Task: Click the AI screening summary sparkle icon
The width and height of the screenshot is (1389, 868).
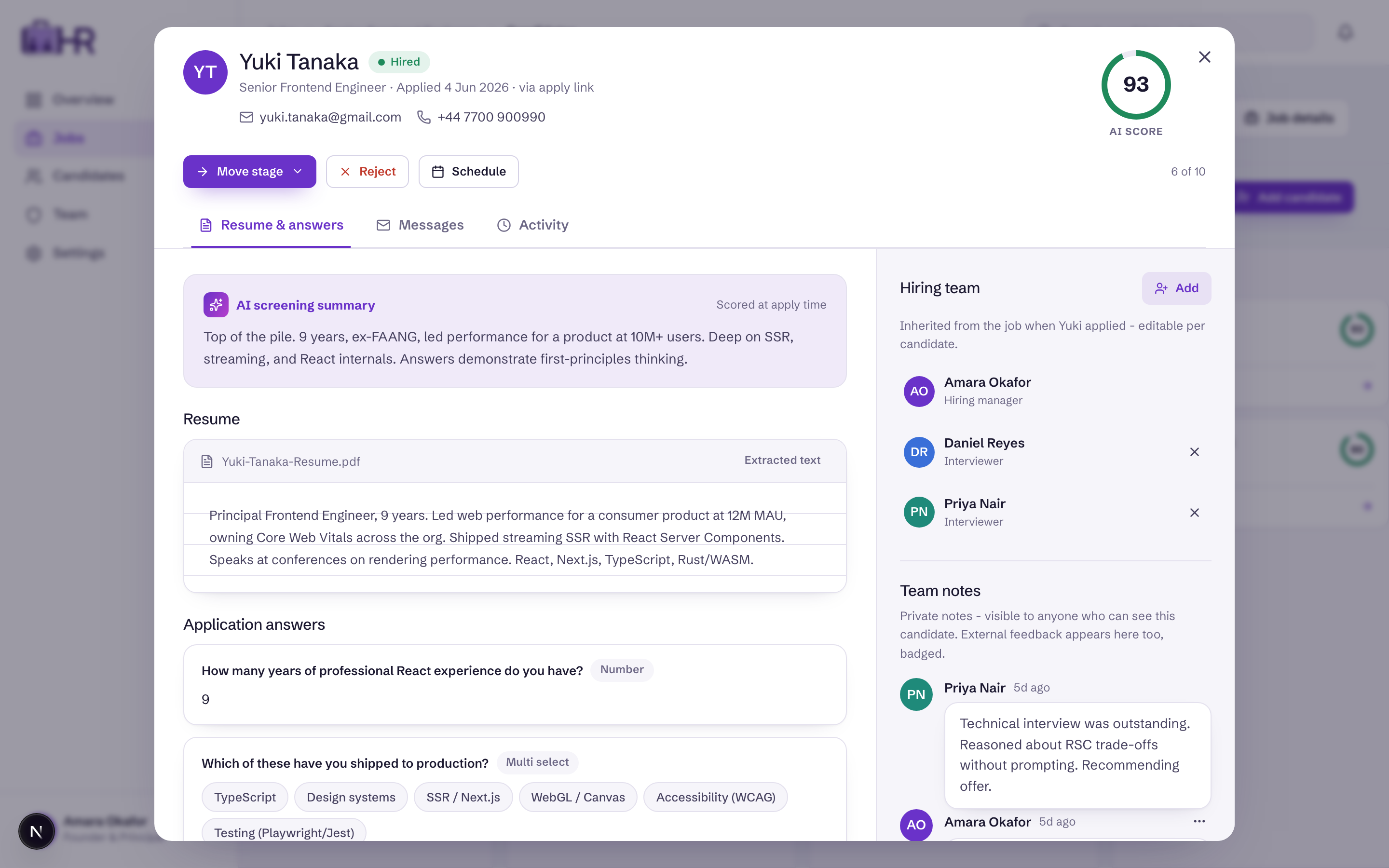Action: [216, 305]
